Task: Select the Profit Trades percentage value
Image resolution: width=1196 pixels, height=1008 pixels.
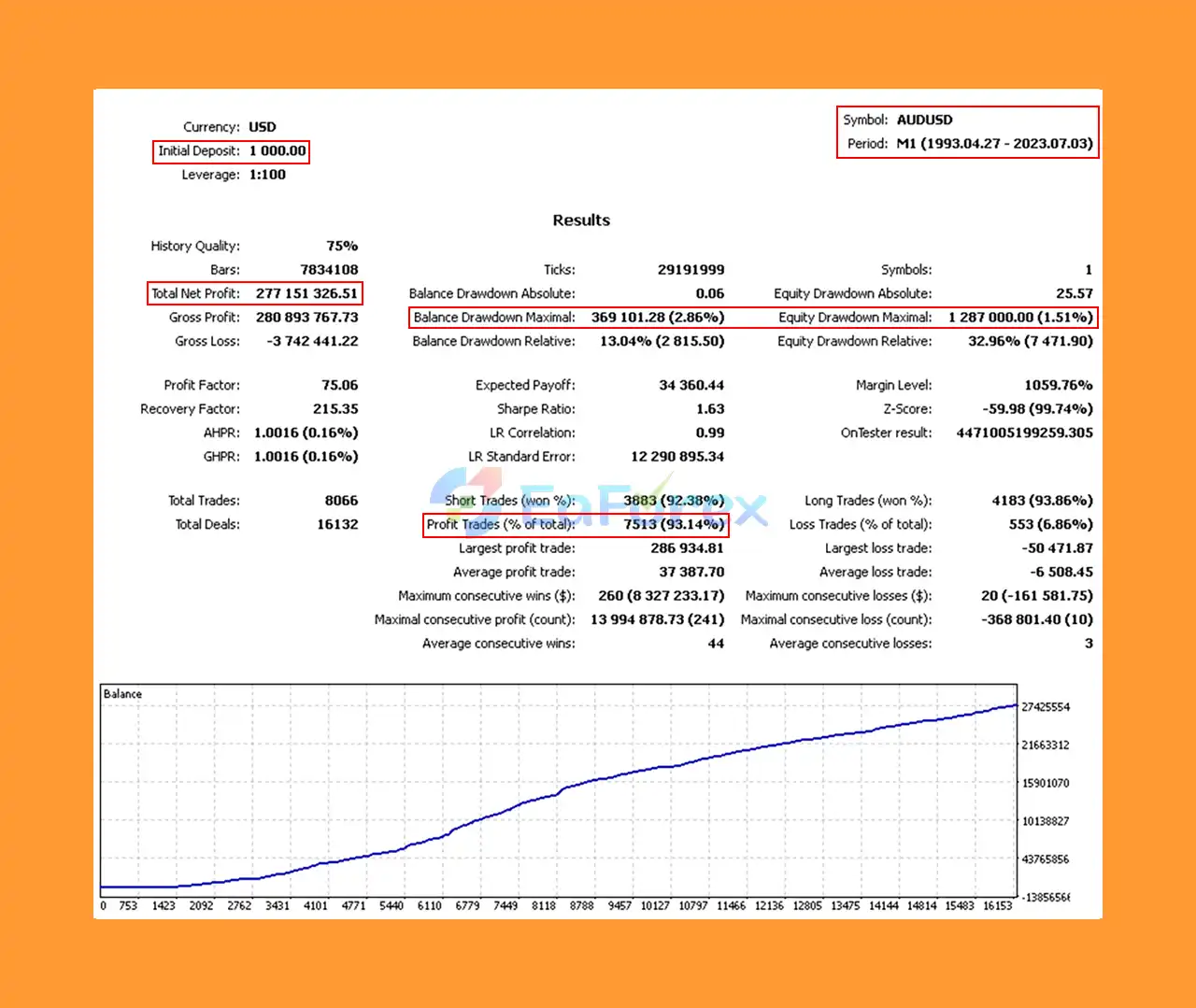Action: (x=674, y=524)
